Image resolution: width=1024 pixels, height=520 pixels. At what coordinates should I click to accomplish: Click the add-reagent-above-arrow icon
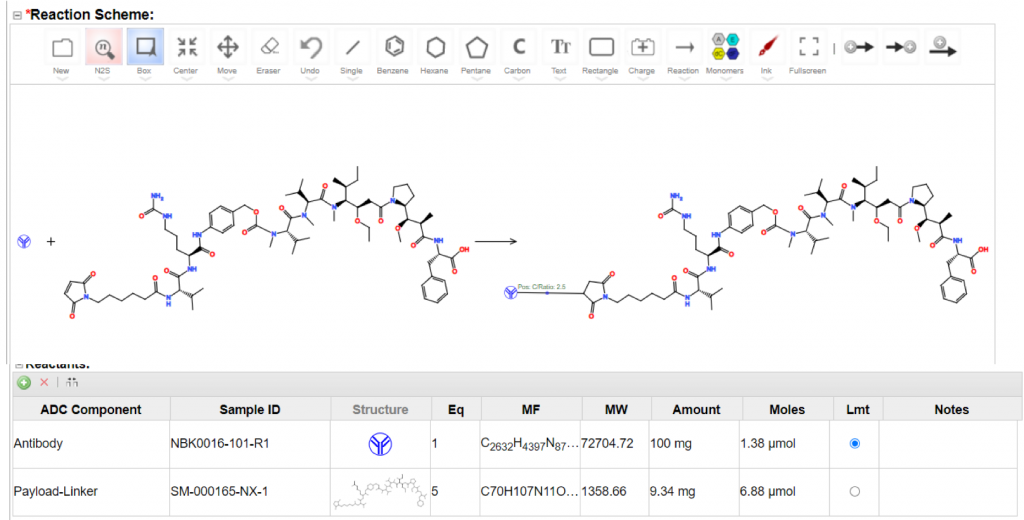click(x=942, y=47)
